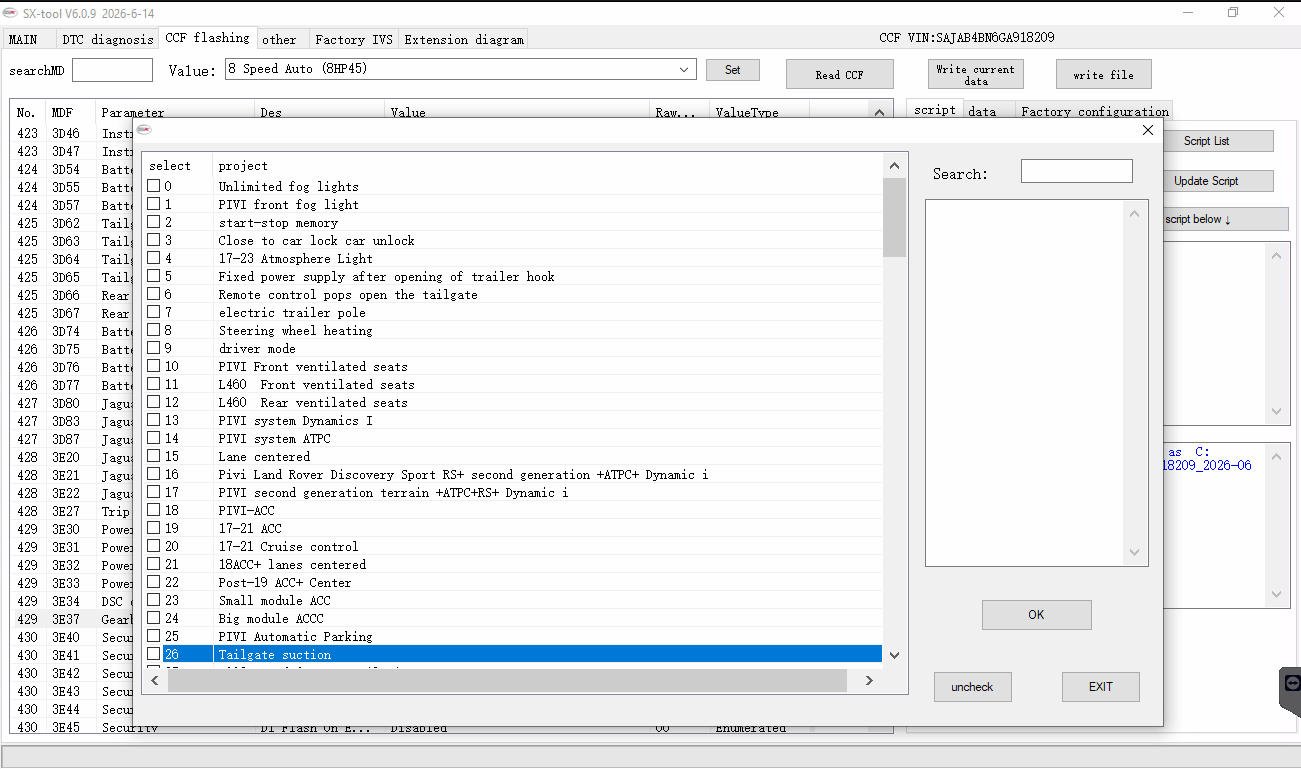Image resolution: width=1301 pixels, height=769 pixels.
Task: Select the script tab in right panel
Action: pyautogui.click(x=935, y=110)
